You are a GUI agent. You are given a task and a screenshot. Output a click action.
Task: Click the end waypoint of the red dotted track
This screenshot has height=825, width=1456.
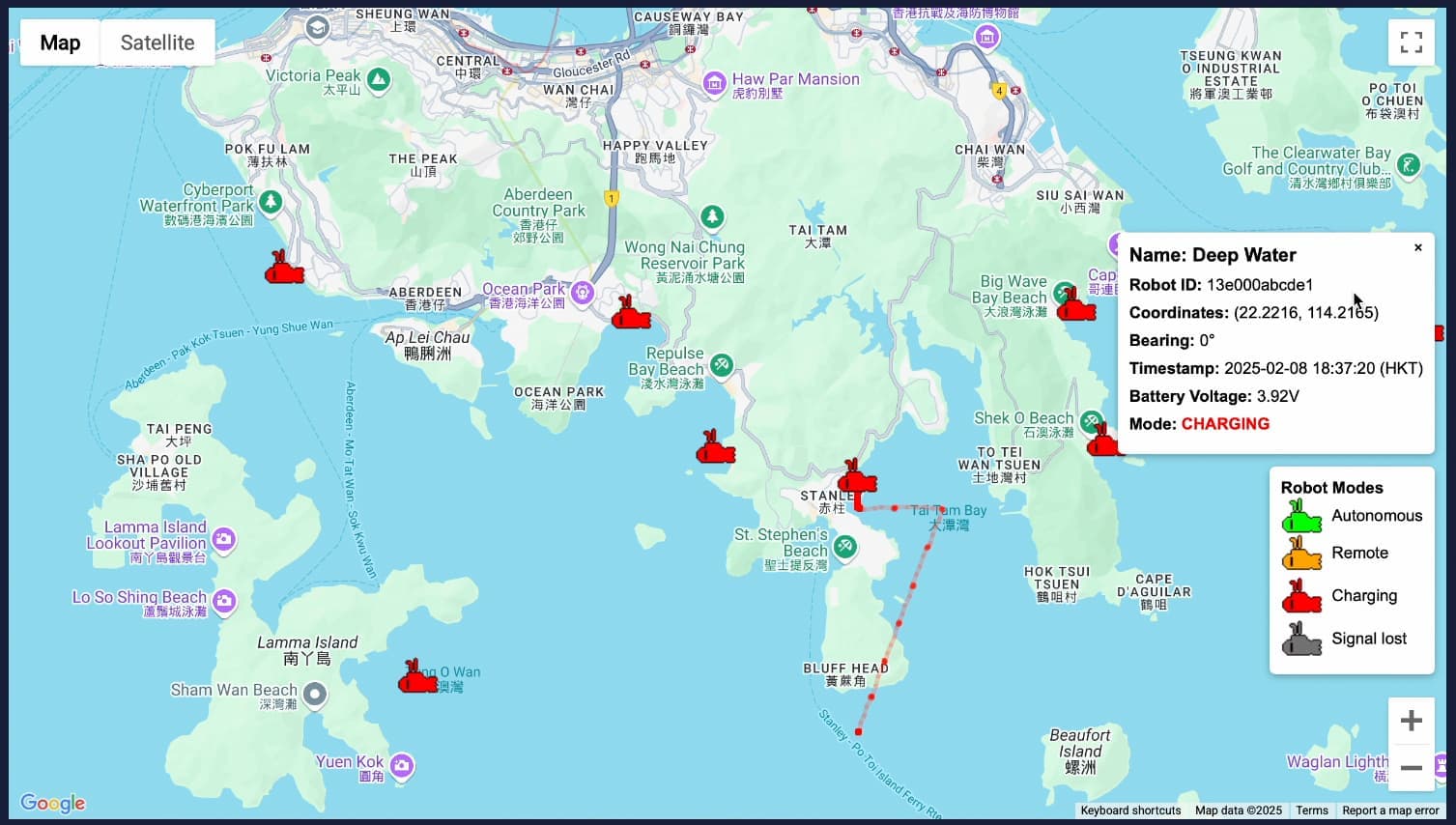(858, 732)
